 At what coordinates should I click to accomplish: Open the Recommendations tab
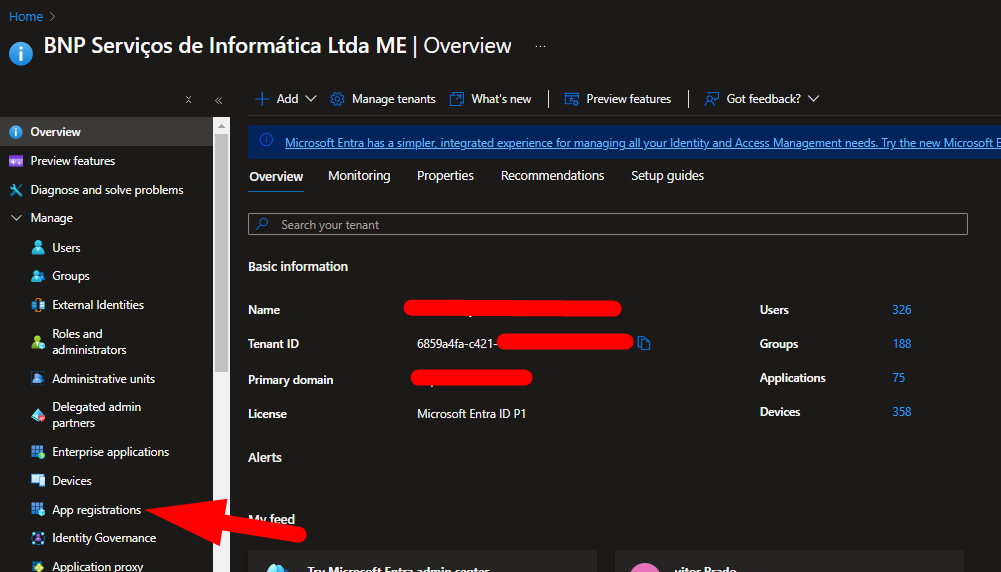(x=552, y=176)
